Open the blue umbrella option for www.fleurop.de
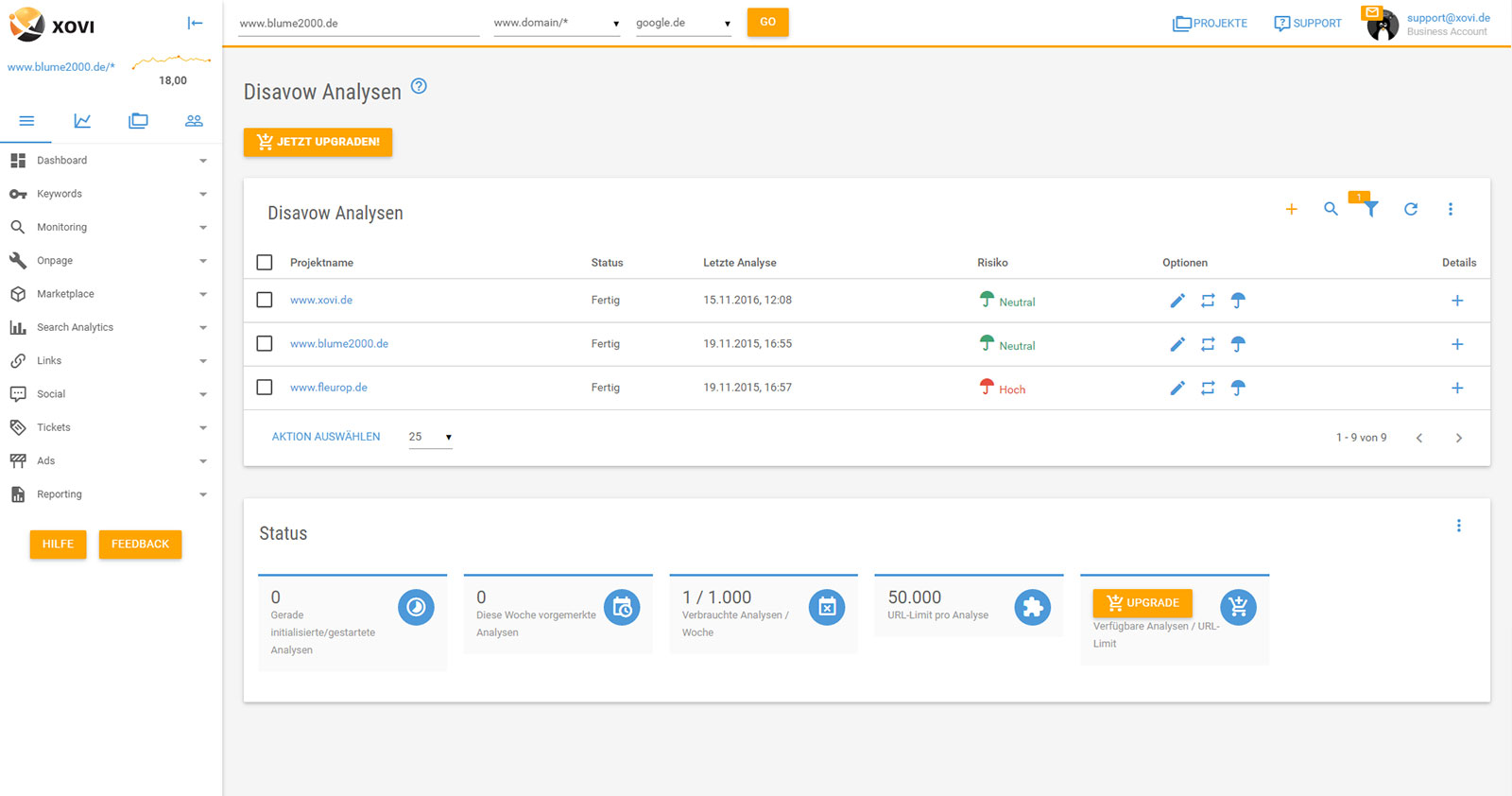Image resolution: width=1512 pixels, height=796 pixels. pyautogui.click(x=1238, y=388)
